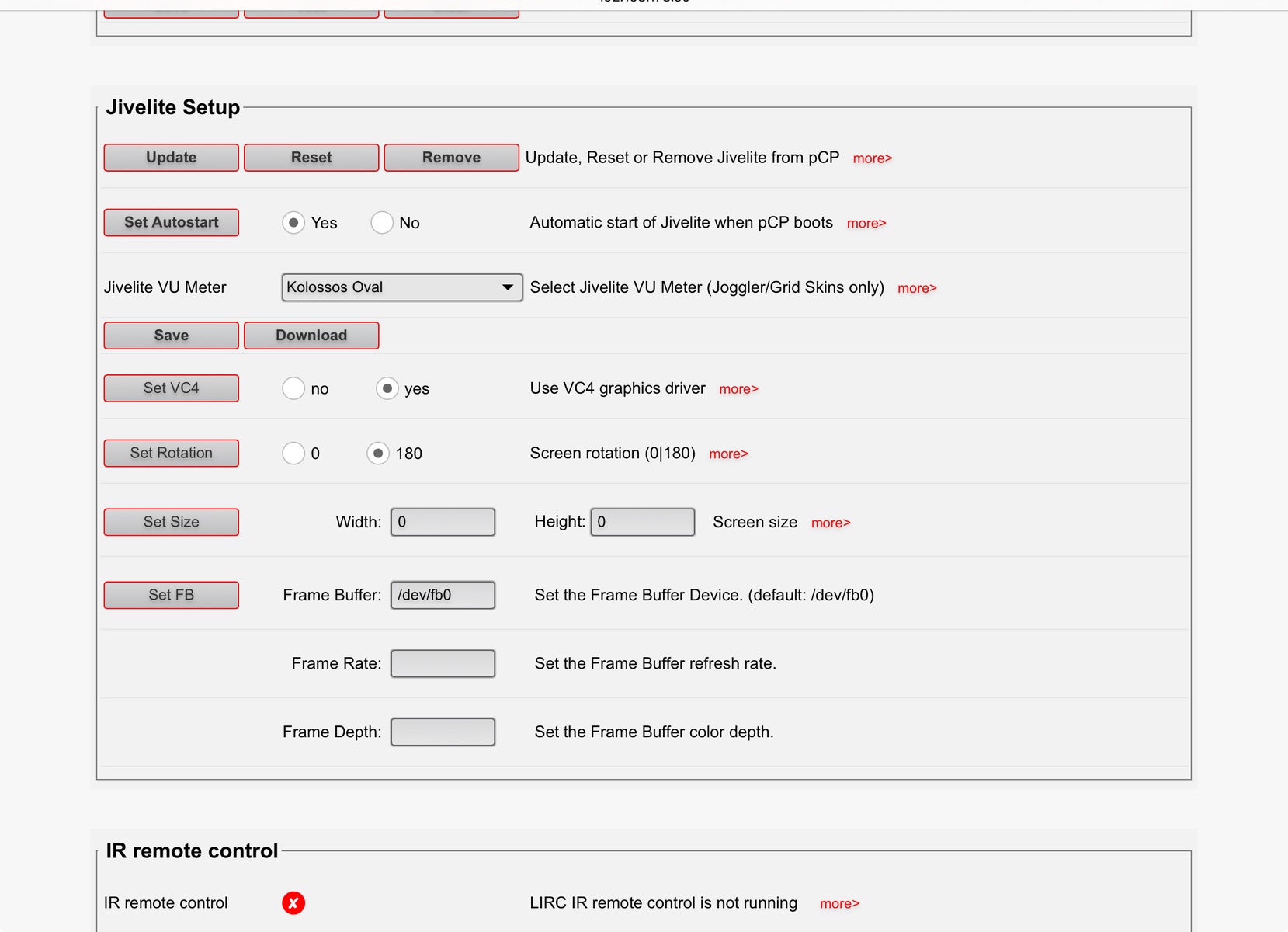Viewport: 1288px width, 932px height.
Task: Click the Set Size button
Action: [172, 522]
